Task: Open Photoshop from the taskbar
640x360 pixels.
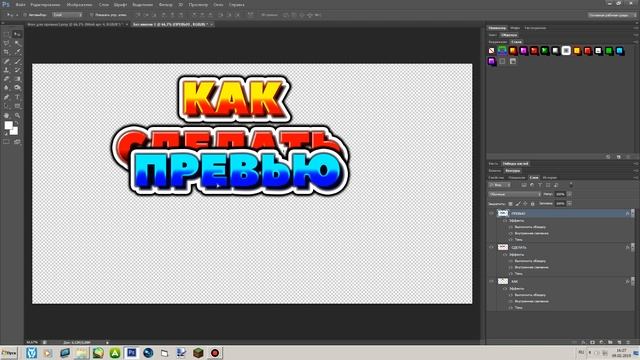Action: tap(131, 353)
